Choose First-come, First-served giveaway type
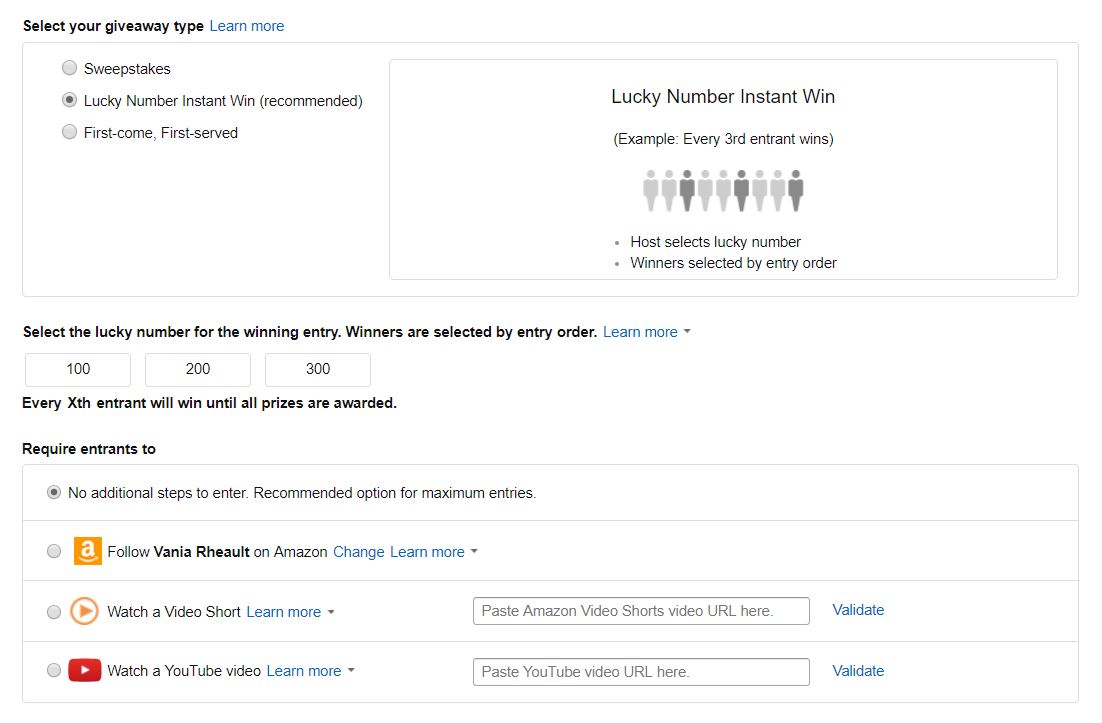 [x=69, y=132]
